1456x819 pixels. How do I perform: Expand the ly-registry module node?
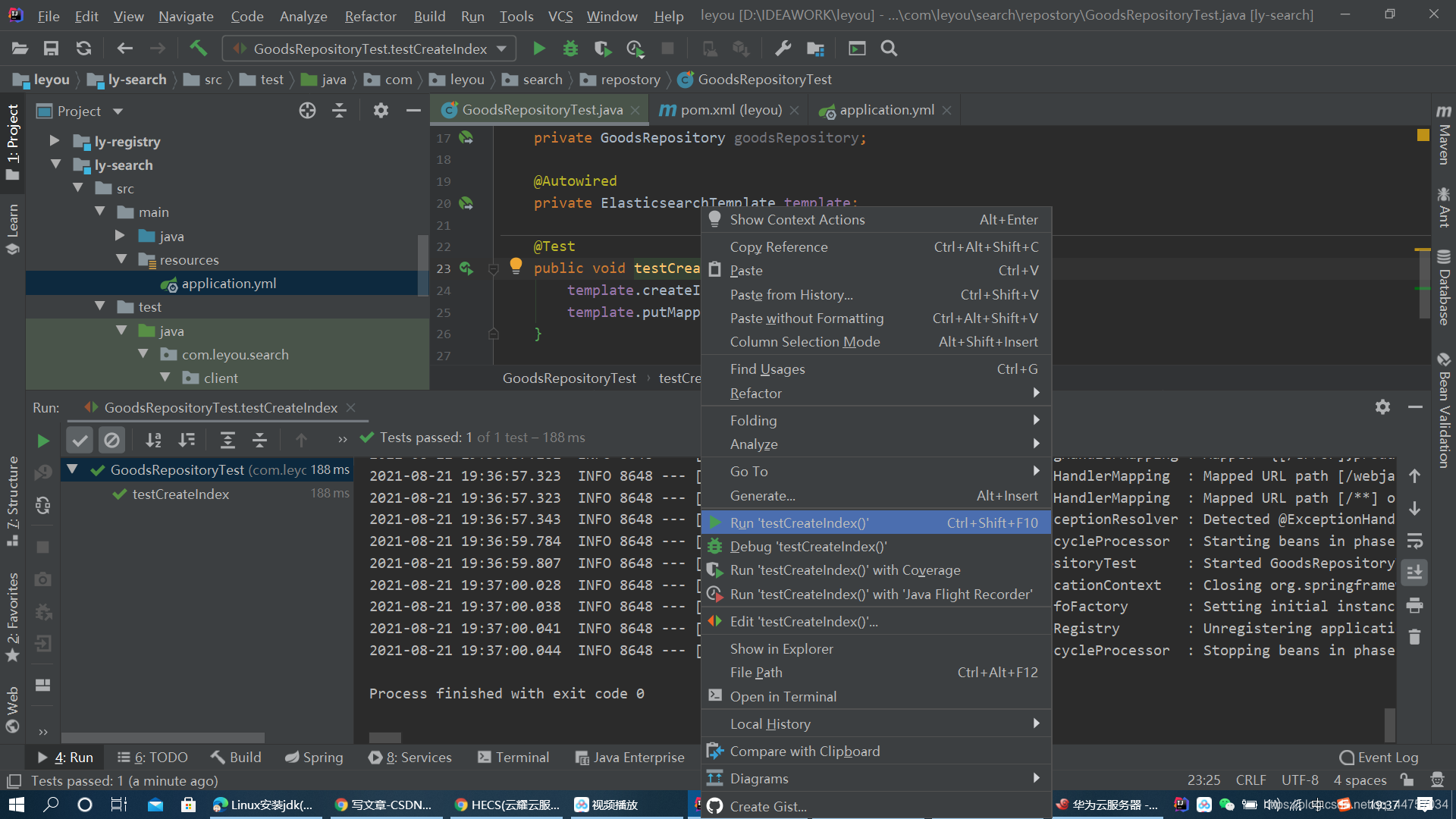pos(54,141)
